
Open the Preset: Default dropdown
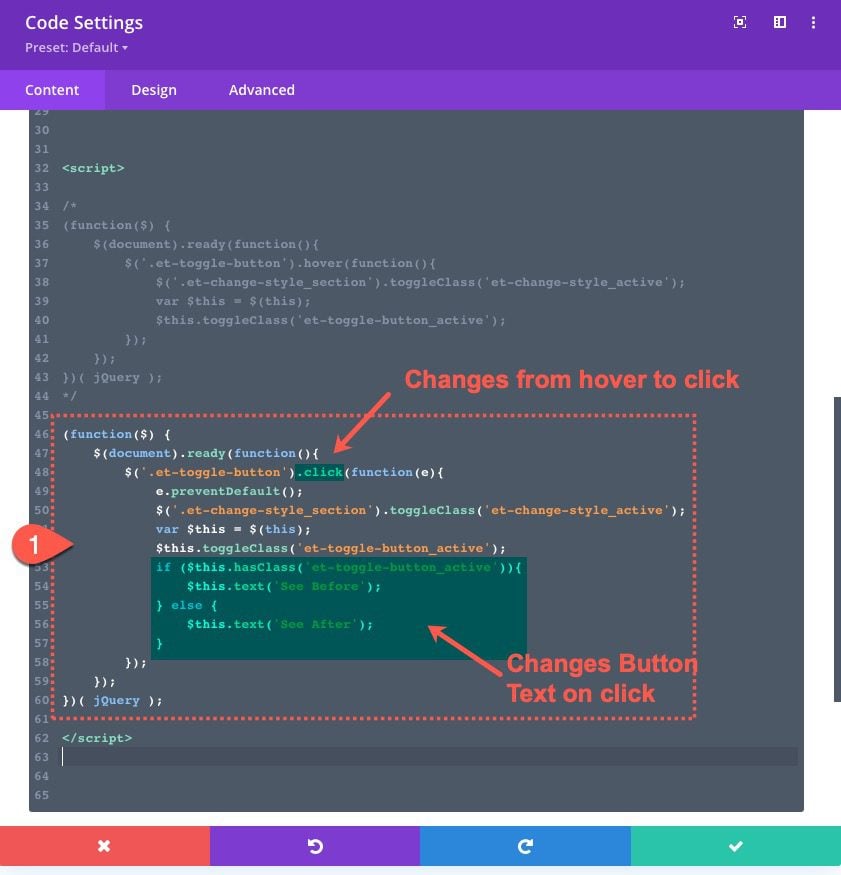(x=76, y=47)
